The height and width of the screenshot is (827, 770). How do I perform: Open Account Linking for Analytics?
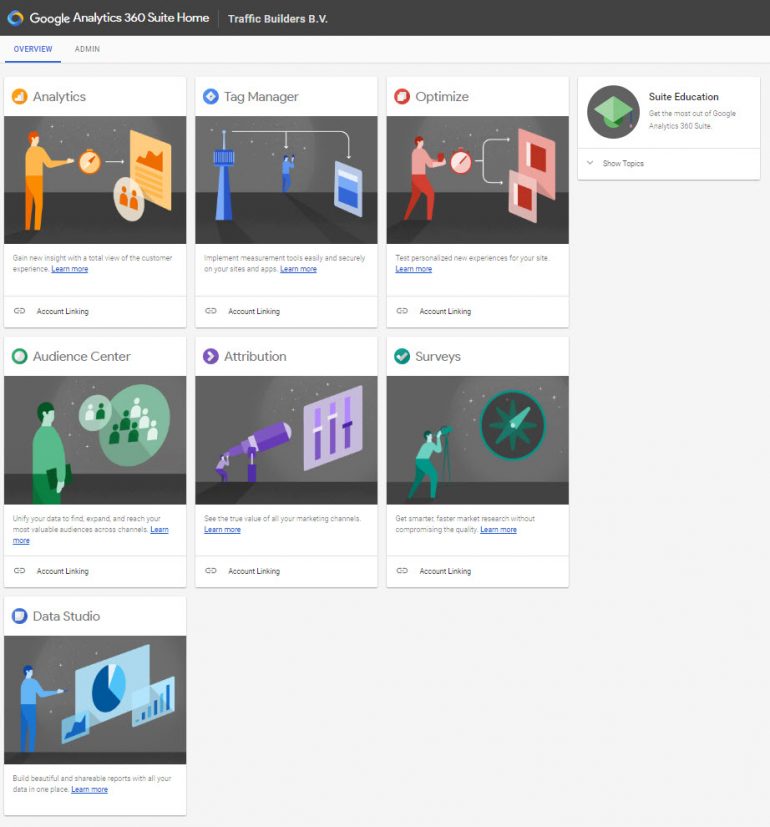(x=63, y=311)
